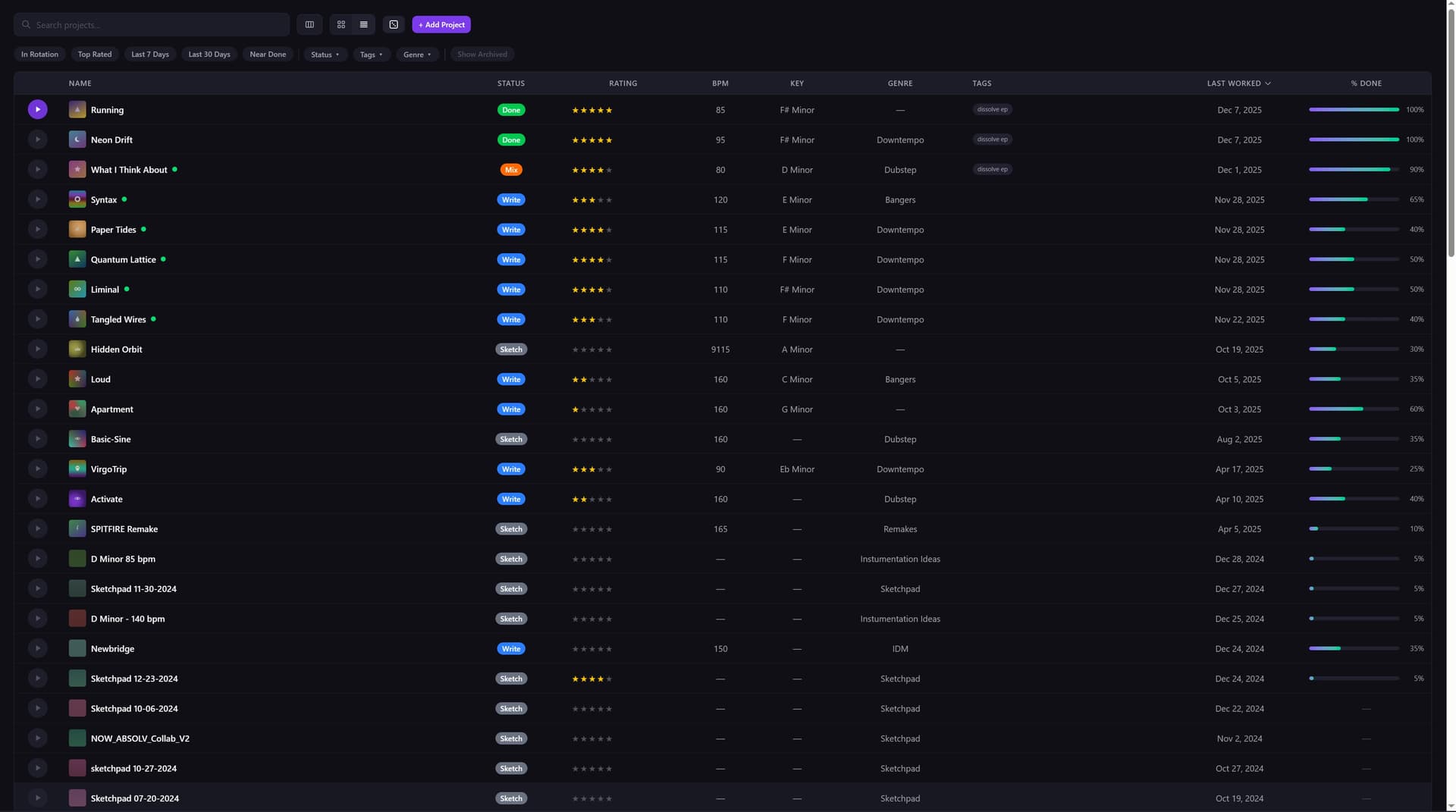Image resolution: width=1456 pixels, height=812 pixels.
Task: Select the list view icon
Action: coord(363,24)
